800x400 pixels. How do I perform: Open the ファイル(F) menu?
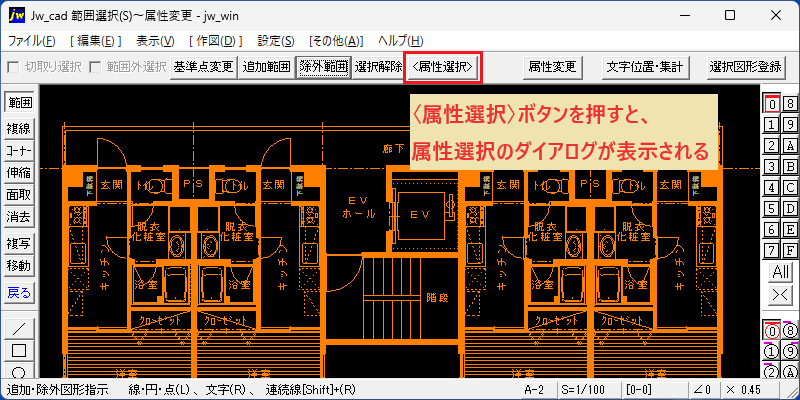(31, 41)
